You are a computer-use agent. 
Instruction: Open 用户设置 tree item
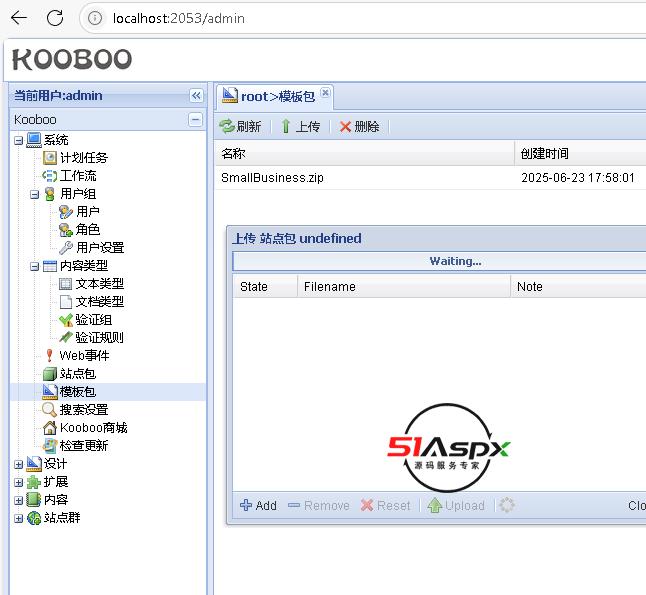pyautogui.click(x=100, y=248)
